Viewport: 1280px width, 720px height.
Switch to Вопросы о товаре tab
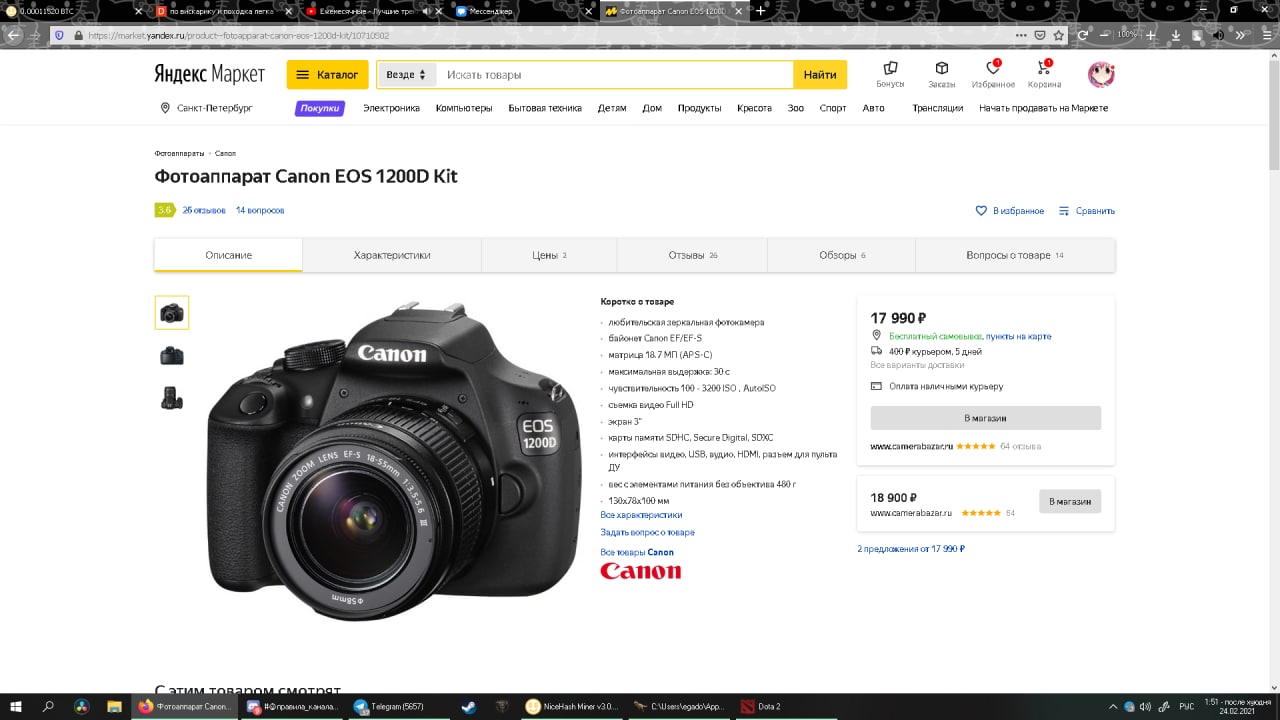coord(1015,255)
